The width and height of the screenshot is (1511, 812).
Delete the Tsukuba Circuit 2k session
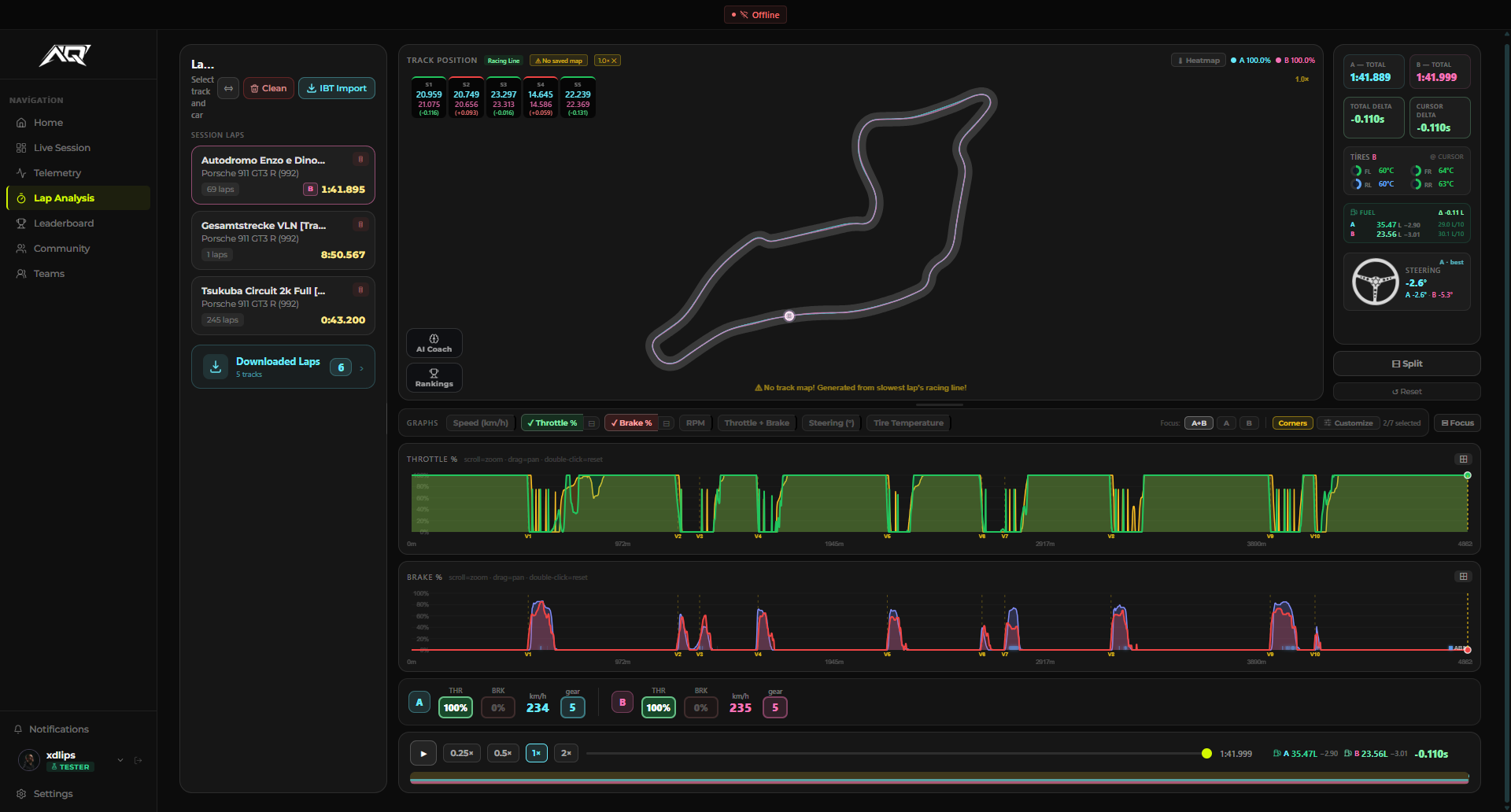click(361, 290)
